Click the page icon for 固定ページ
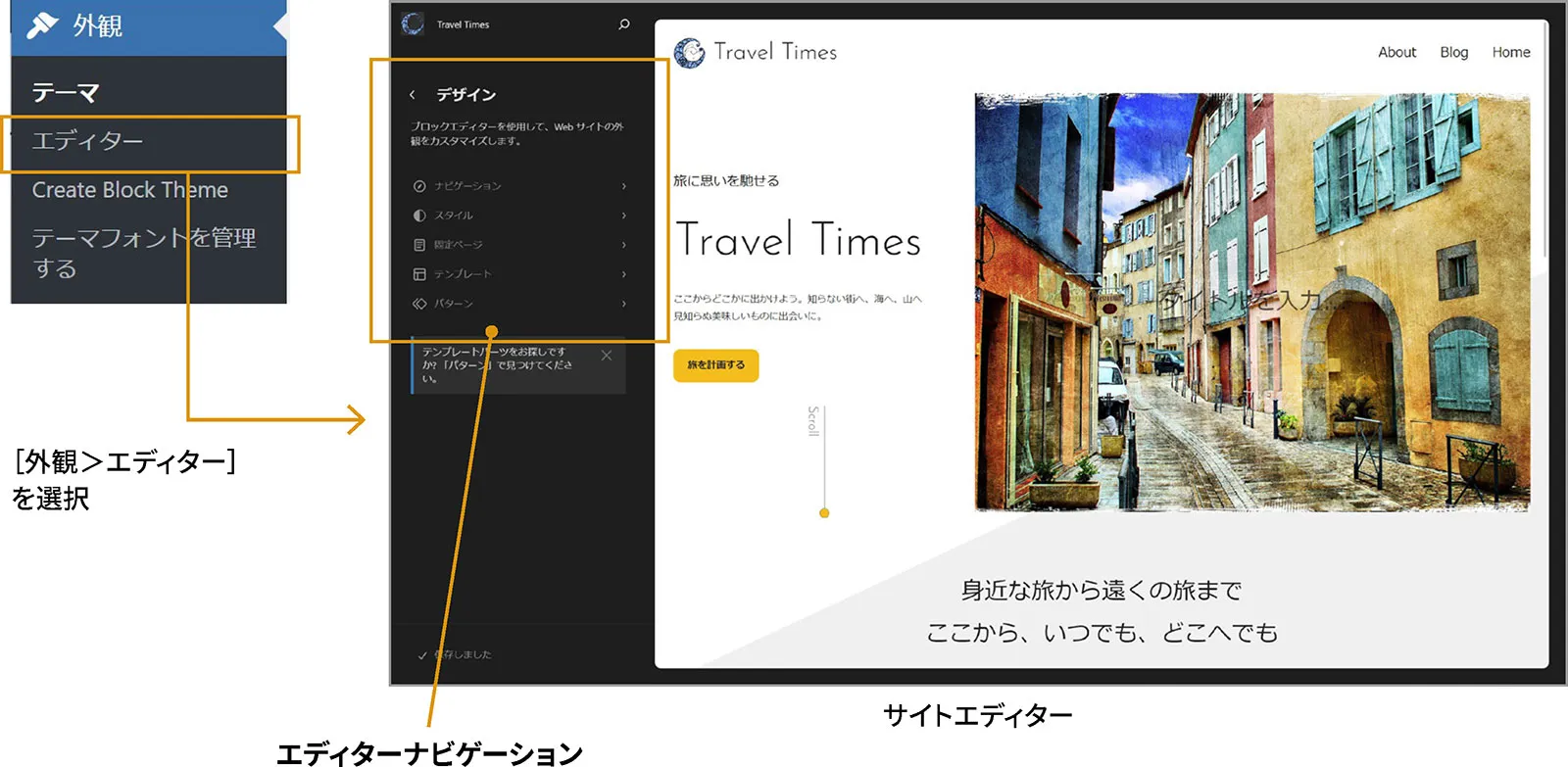Image resolution: width=1568 pixels, height=767 pixels. click(x=419, y=245)
